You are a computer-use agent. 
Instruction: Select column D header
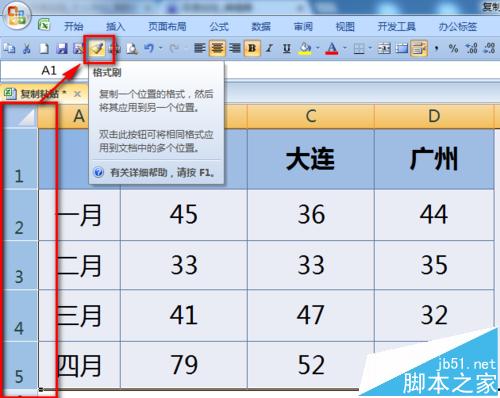(x=434, y=116)
